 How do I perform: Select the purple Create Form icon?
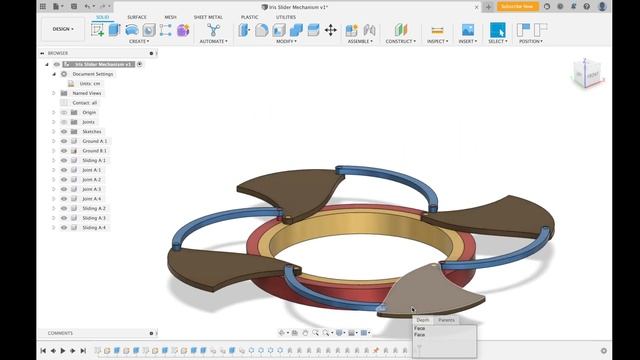click(x=183, y=30)
